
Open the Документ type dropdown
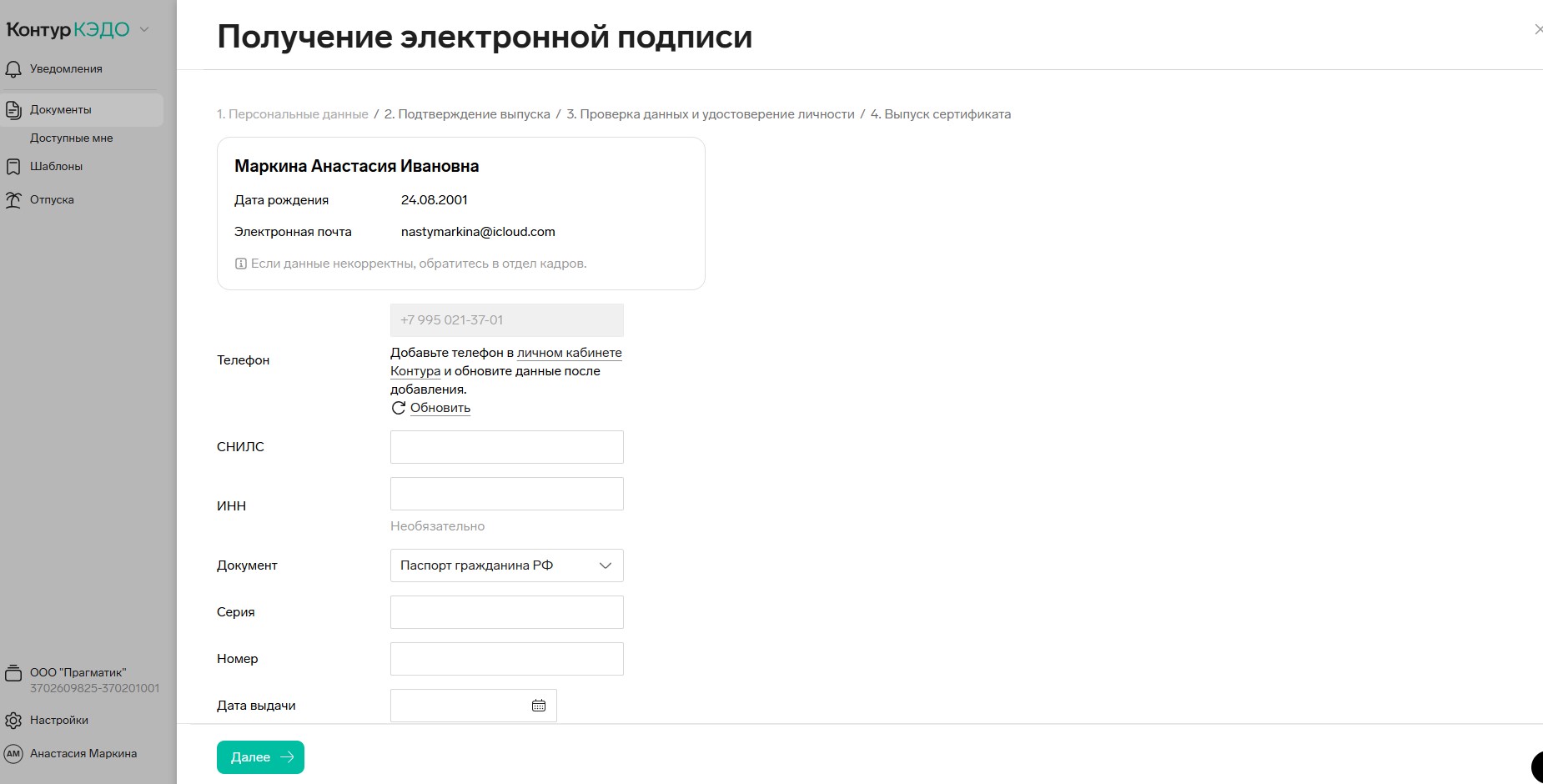506,565
